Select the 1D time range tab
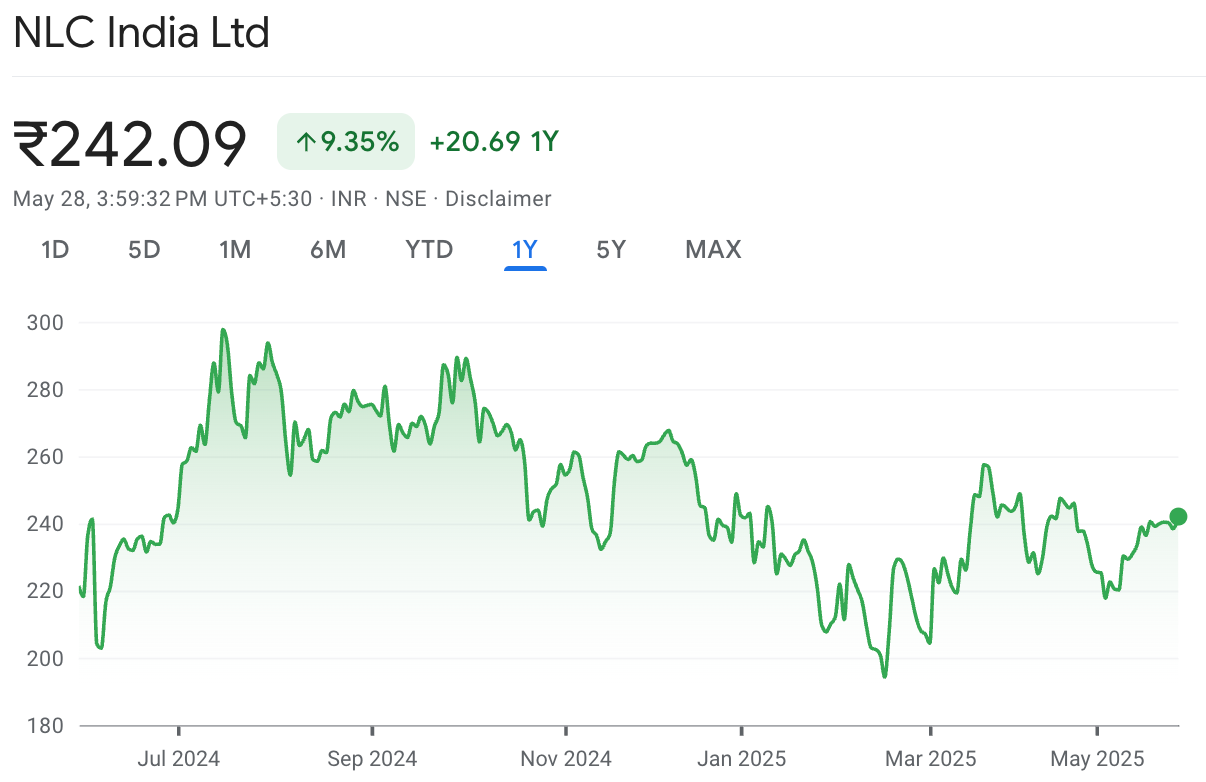The width and height of the screenshot is (1206, 782). pos(55,249)
